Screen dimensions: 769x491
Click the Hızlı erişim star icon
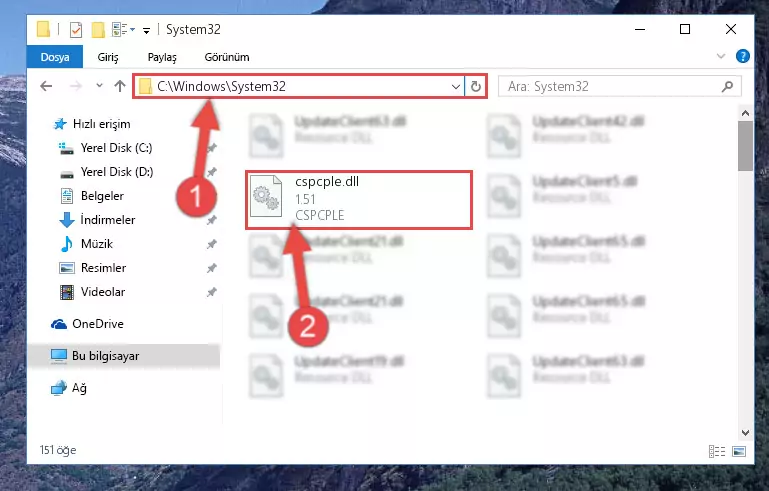click(x=60, y=124)
